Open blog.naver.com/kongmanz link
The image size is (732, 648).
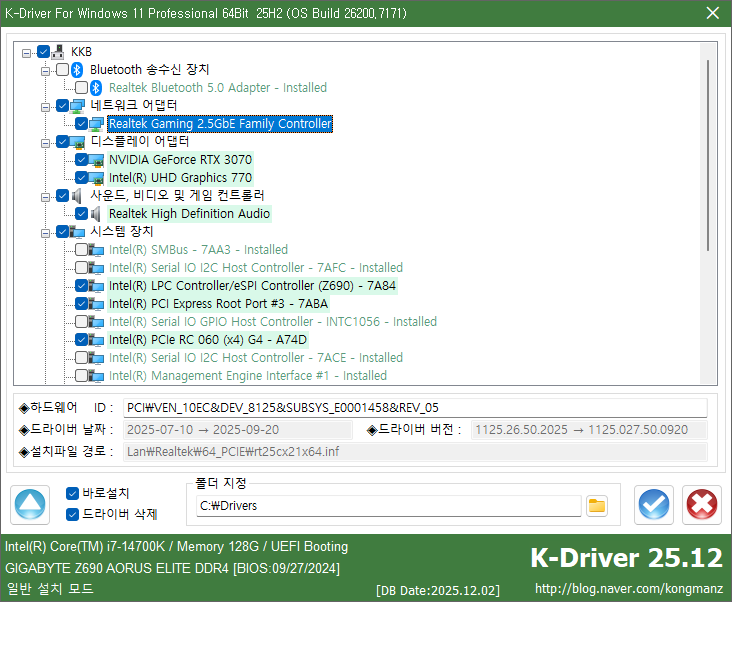629,589
